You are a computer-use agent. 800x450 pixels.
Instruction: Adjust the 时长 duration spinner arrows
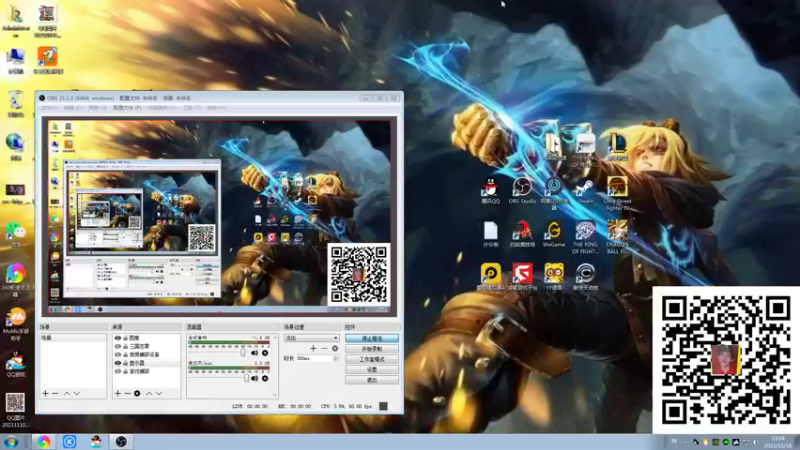(336, 359)
